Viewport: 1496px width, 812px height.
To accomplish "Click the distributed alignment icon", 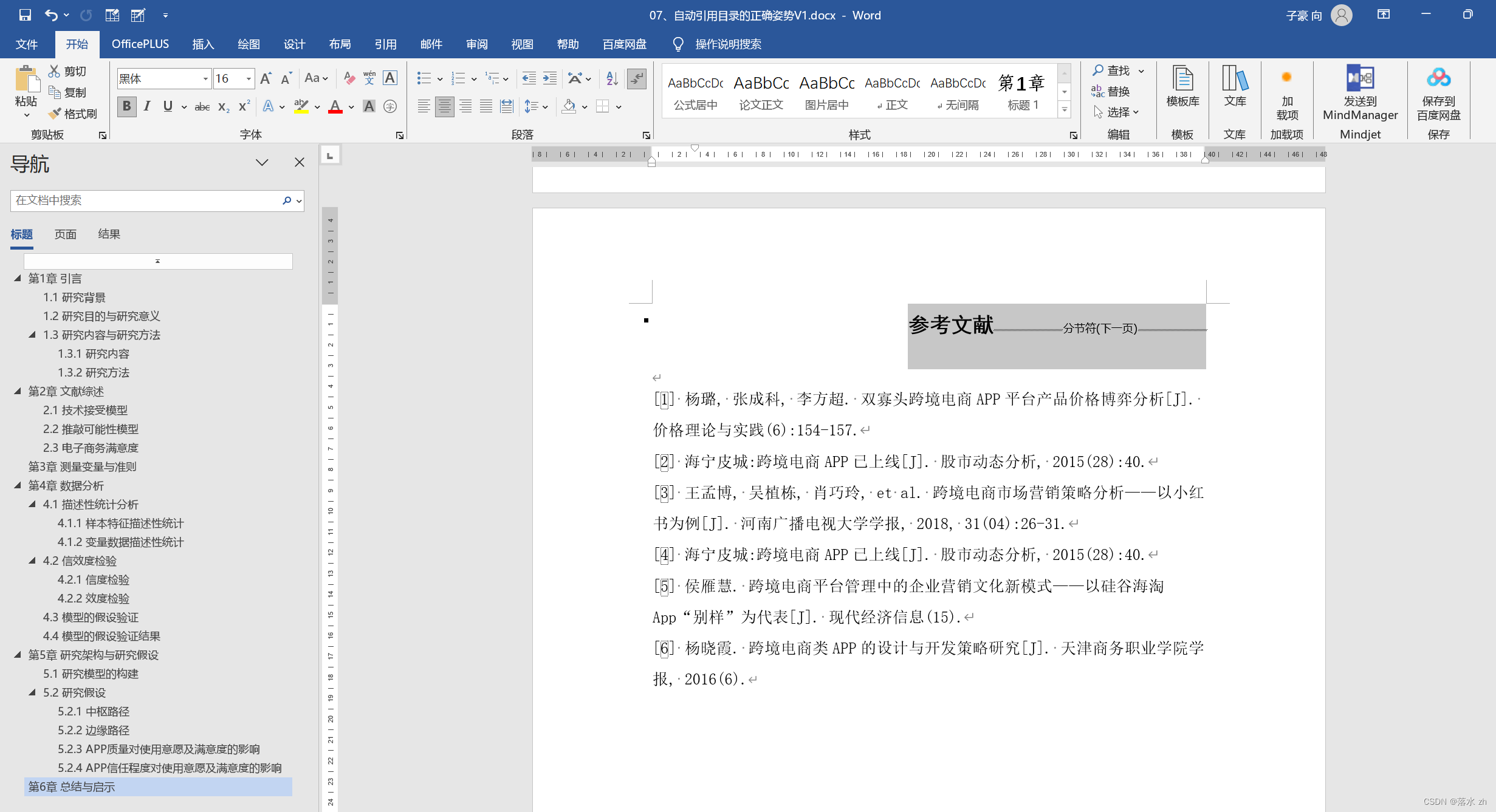I will 507,107.
